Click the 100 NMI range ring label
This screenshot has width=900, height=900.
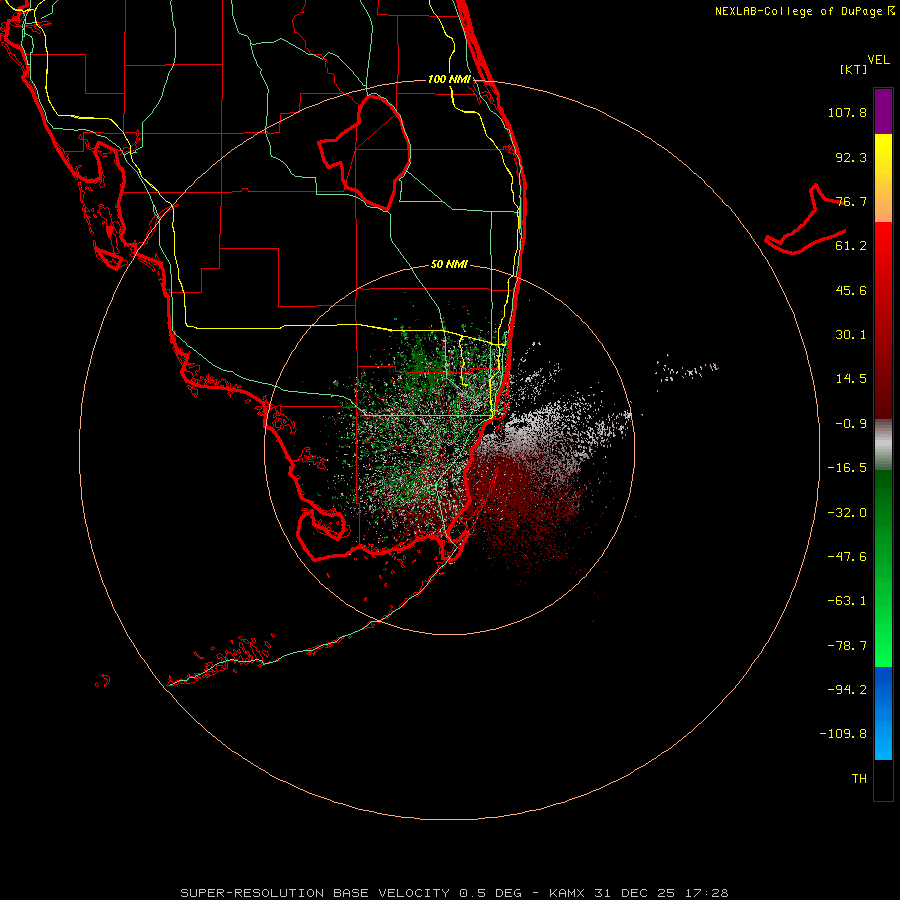pyautogui.click(x=449, y=79)
